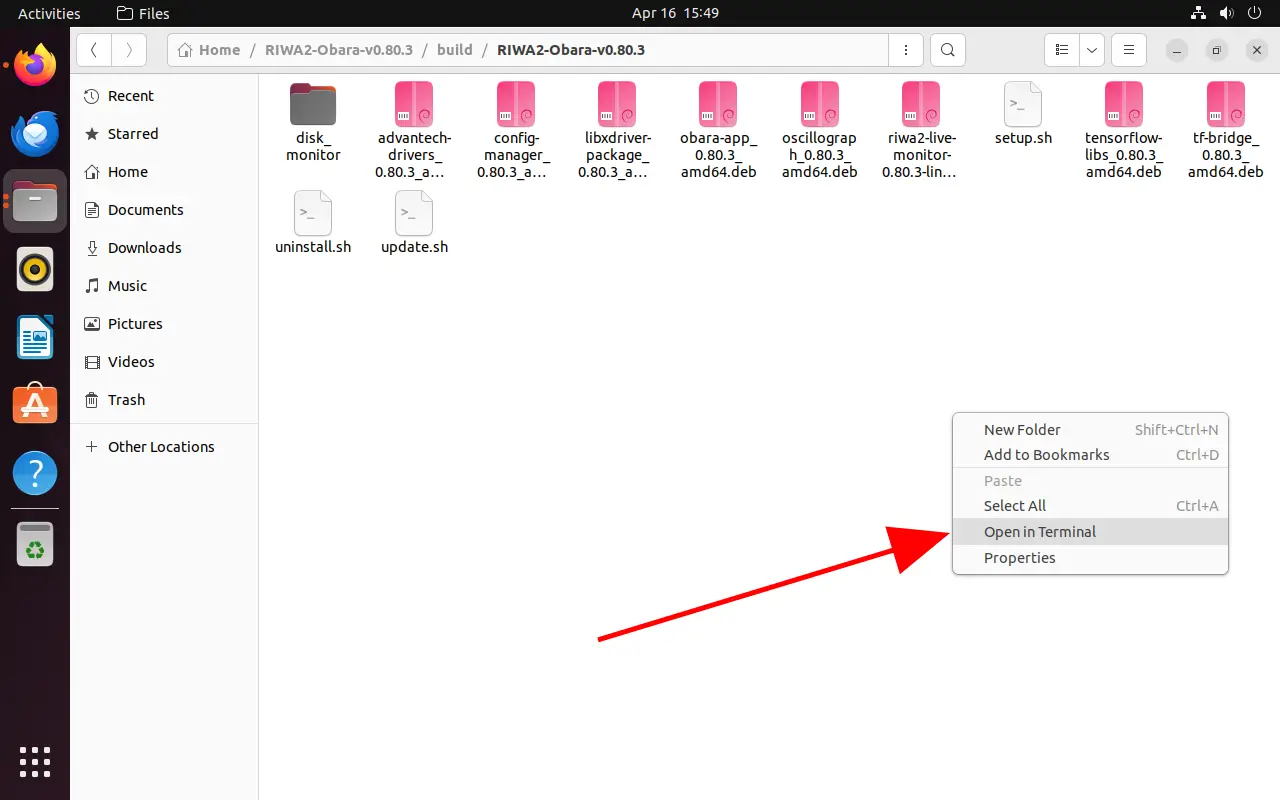This screenshot has height=800, width=1280.
Task: Select the tf-bridge deb package icon
Action: coord(1225,105)
